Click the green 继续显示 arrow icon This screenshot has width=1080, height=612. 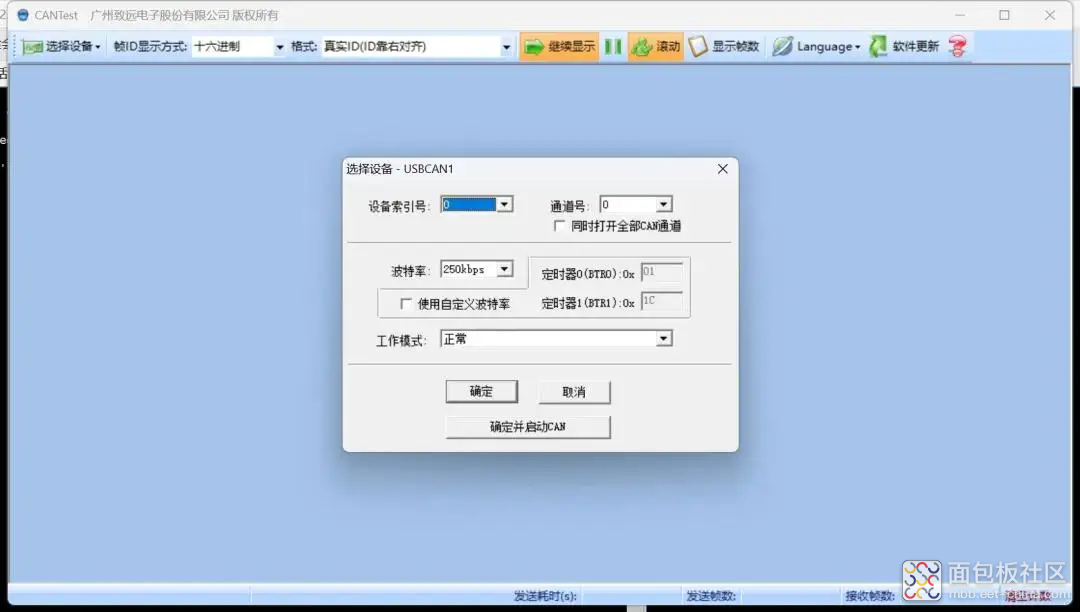[x=534, y=47]
